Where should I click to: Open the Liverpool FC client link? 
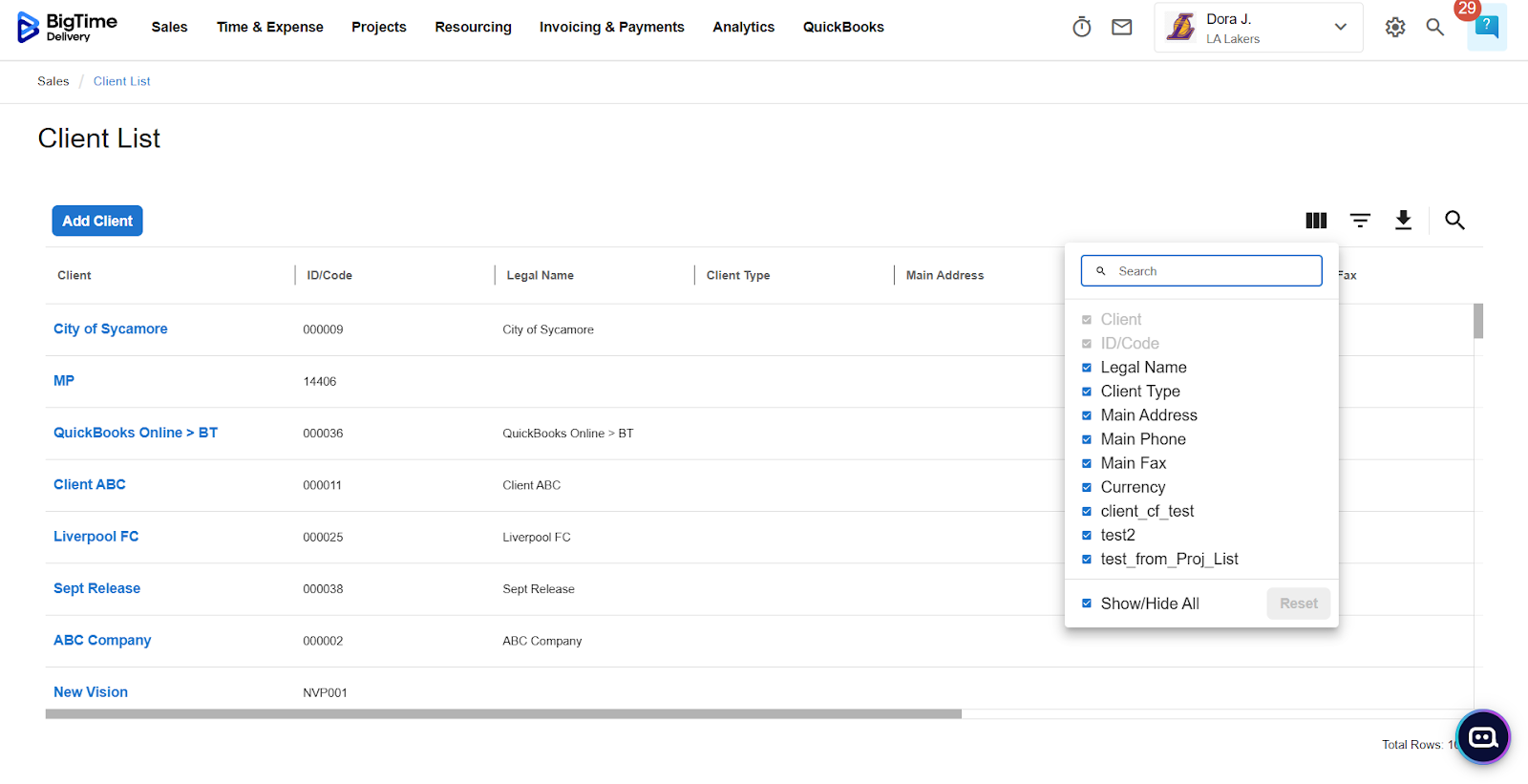[95, 537]
